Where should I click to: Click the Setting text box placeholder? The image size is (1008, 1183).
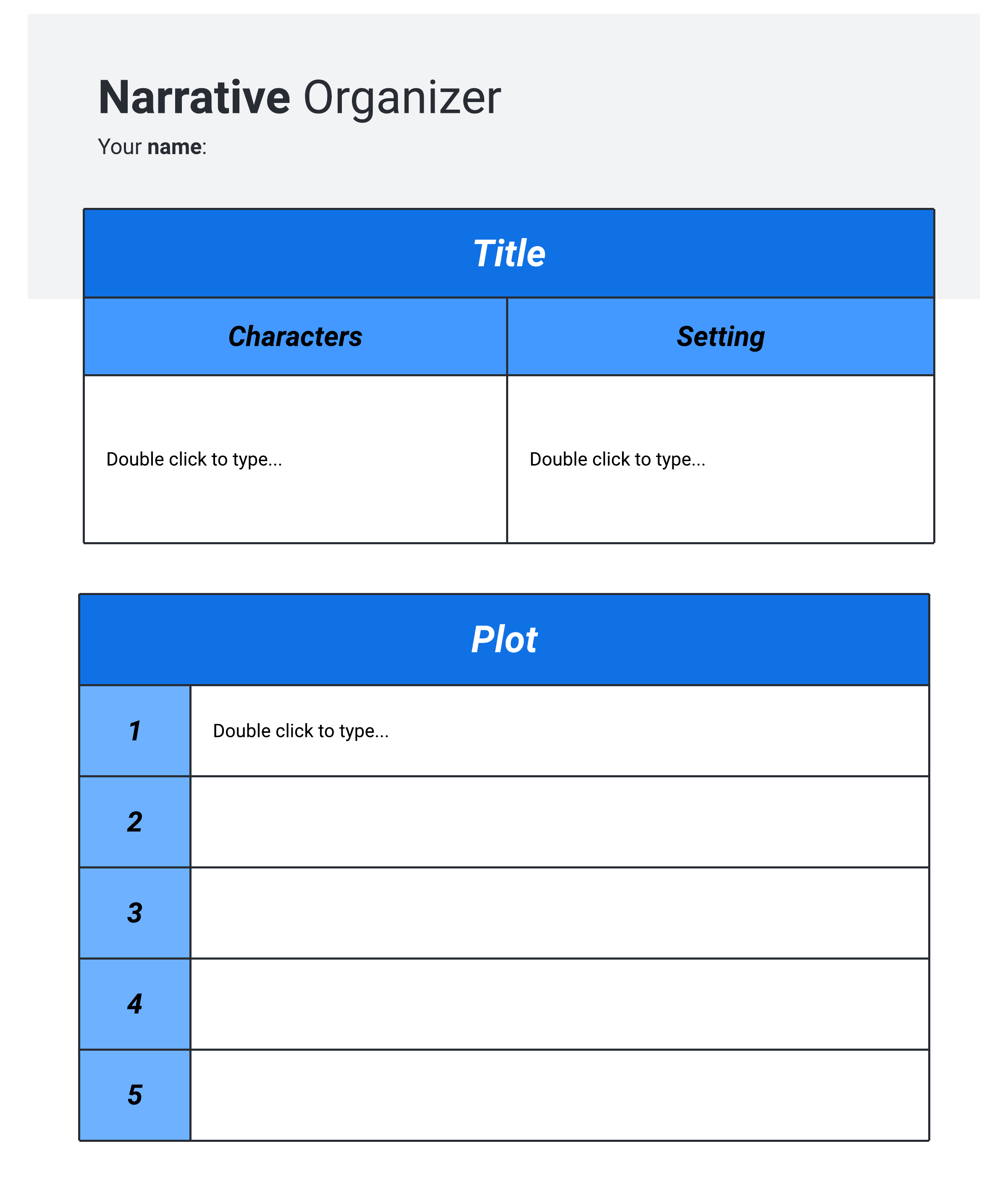(x=617, y=459)
